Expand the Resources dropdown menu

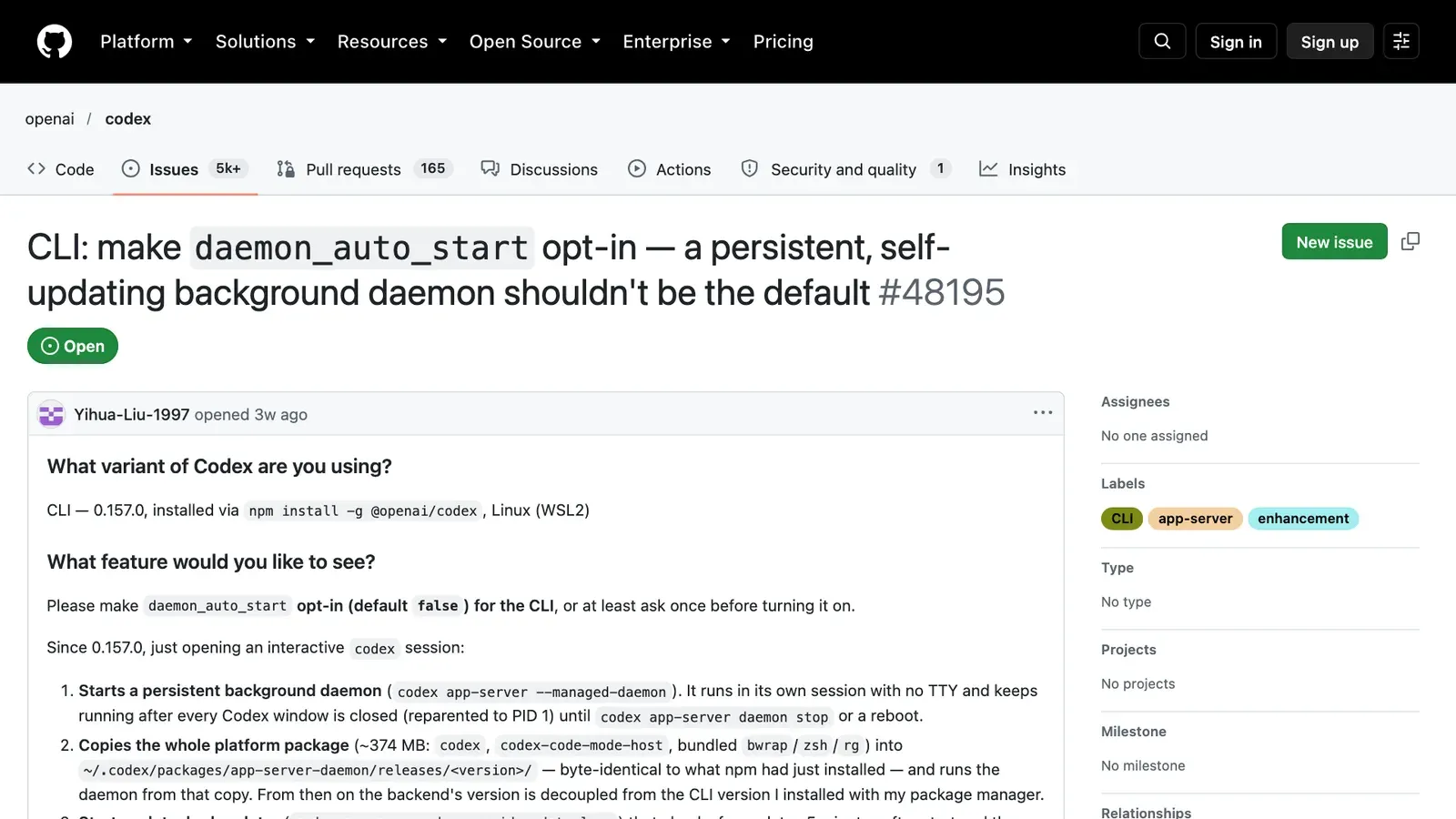point(392,42)
